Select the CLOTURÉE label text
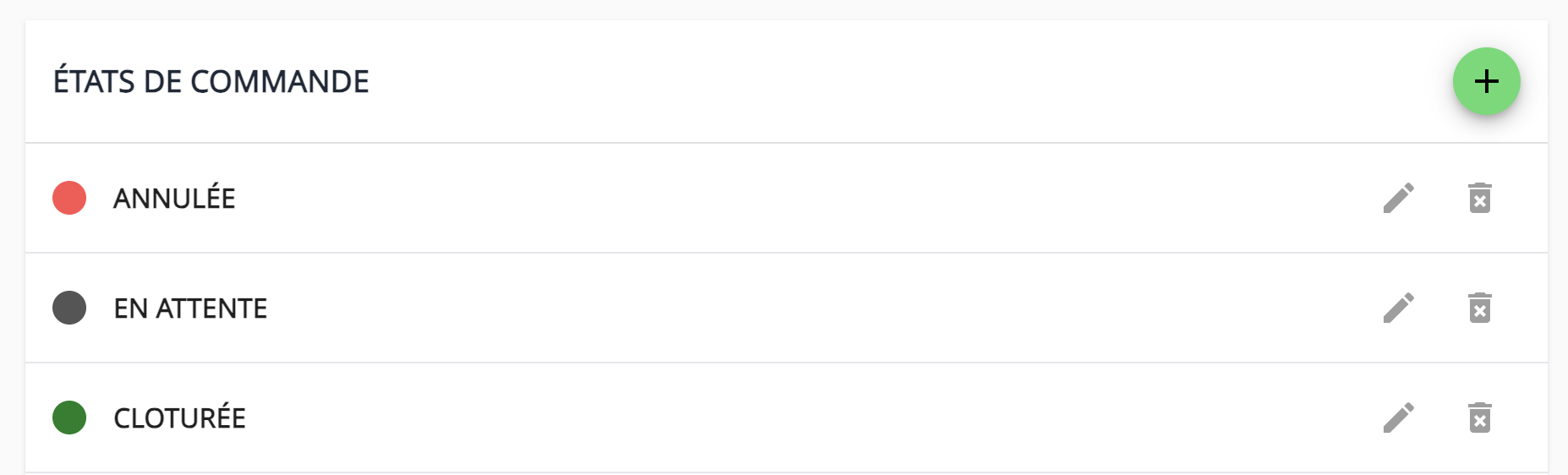Image resolution: width=1568 pixels, height=475 pixels. (179, 418)
